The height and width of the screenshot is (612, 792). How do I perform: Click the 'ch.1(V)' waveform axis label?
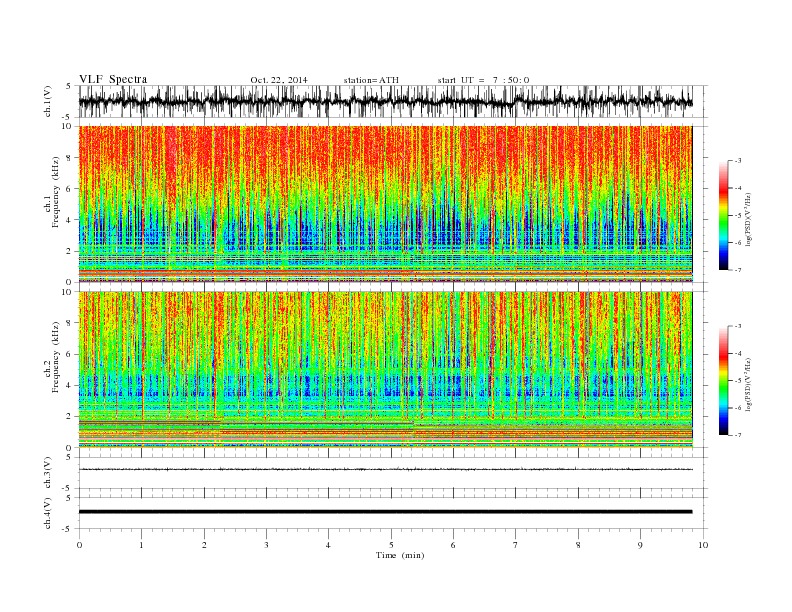click(x=48, y=101)
